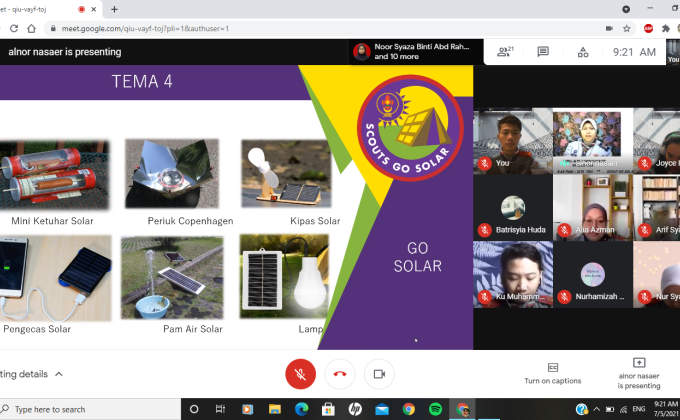This screenshot has height=420, width=680.
Task: Reload the page in browser
Action: pyautogui.click(x=14, y=29)
